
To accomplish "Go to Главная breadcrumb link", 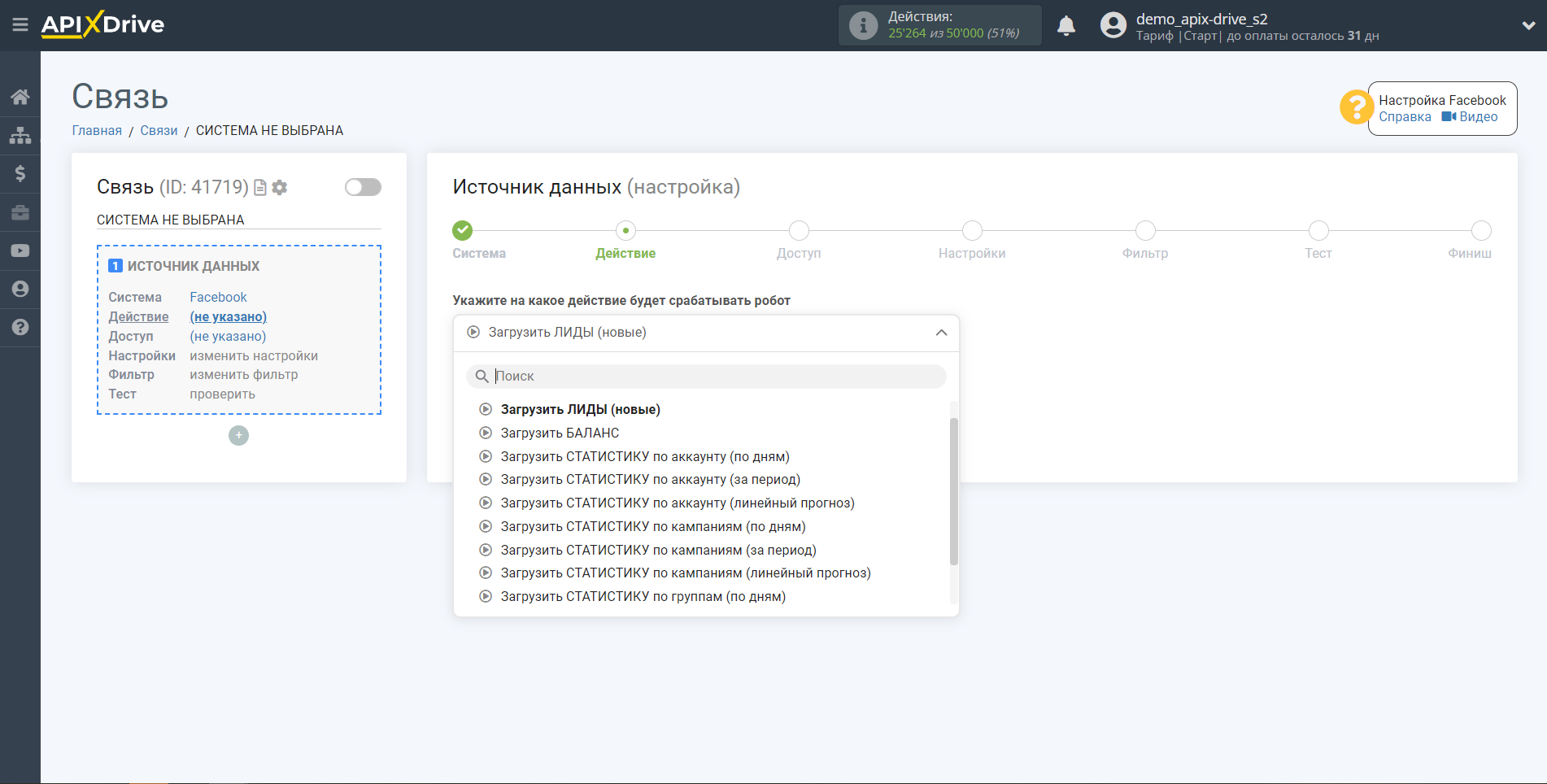I will click(x=97, y=130).
